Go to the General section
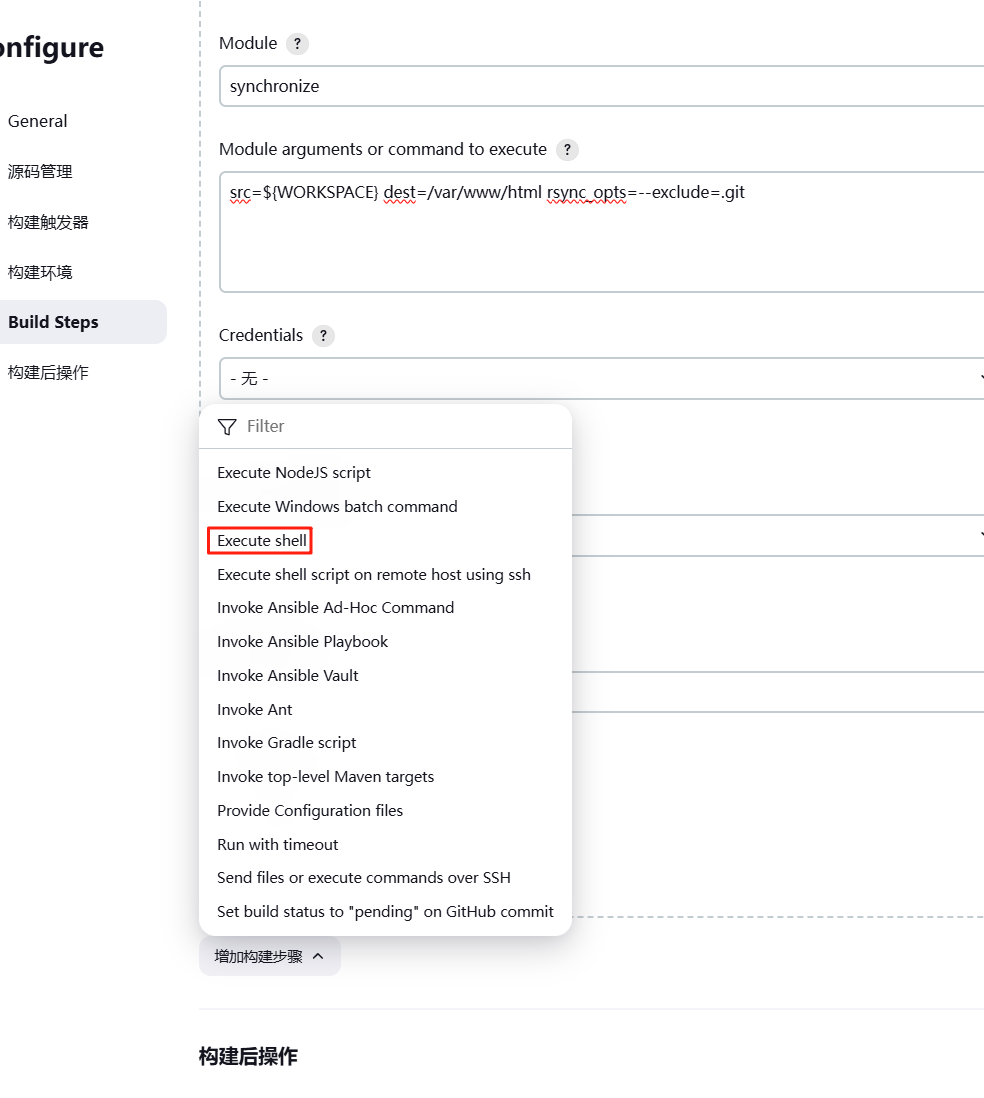The height and width of the screenshot is (1098, 984). click(x=38, y=122)
